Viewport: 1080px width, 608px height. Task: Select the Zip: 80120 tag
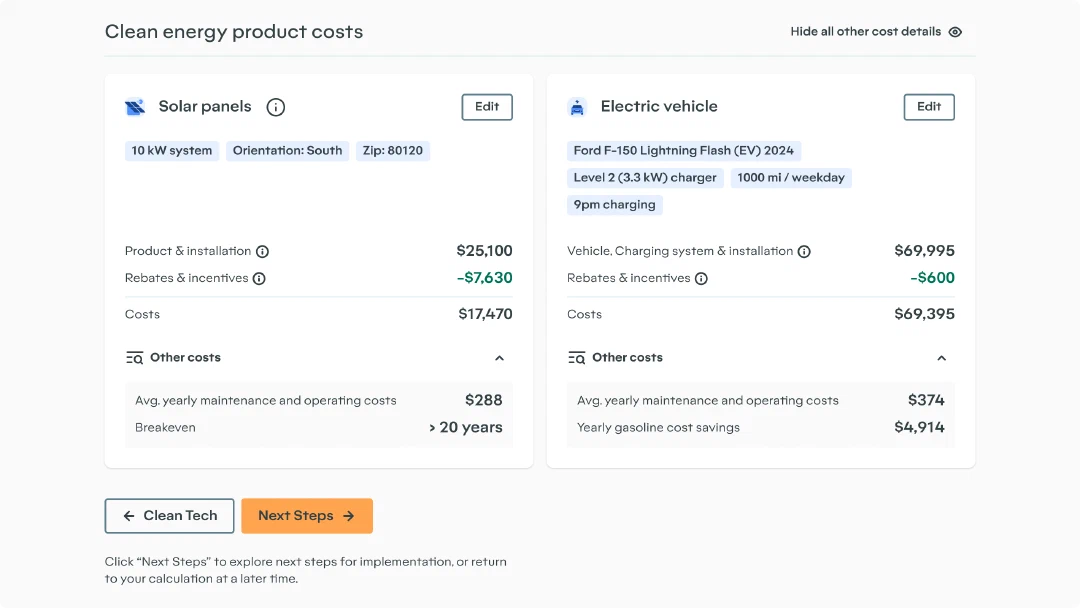[393, 151]
